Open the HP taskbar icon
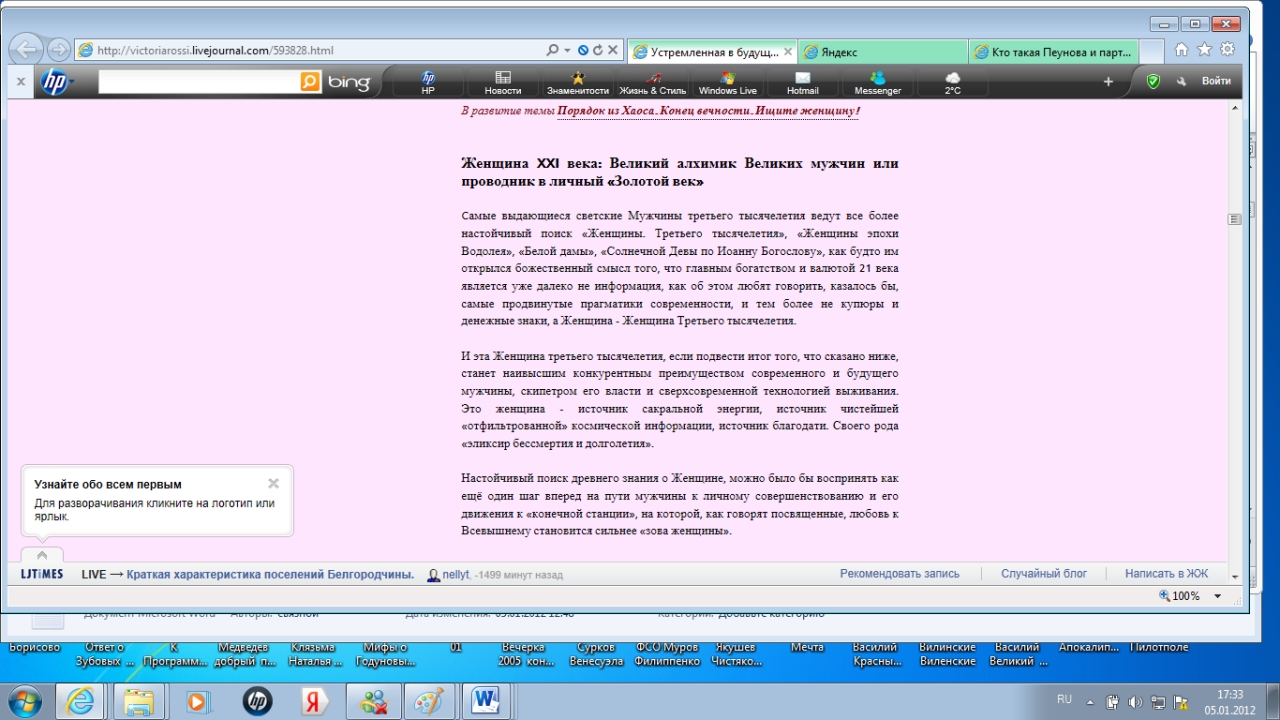 point(257,701)
